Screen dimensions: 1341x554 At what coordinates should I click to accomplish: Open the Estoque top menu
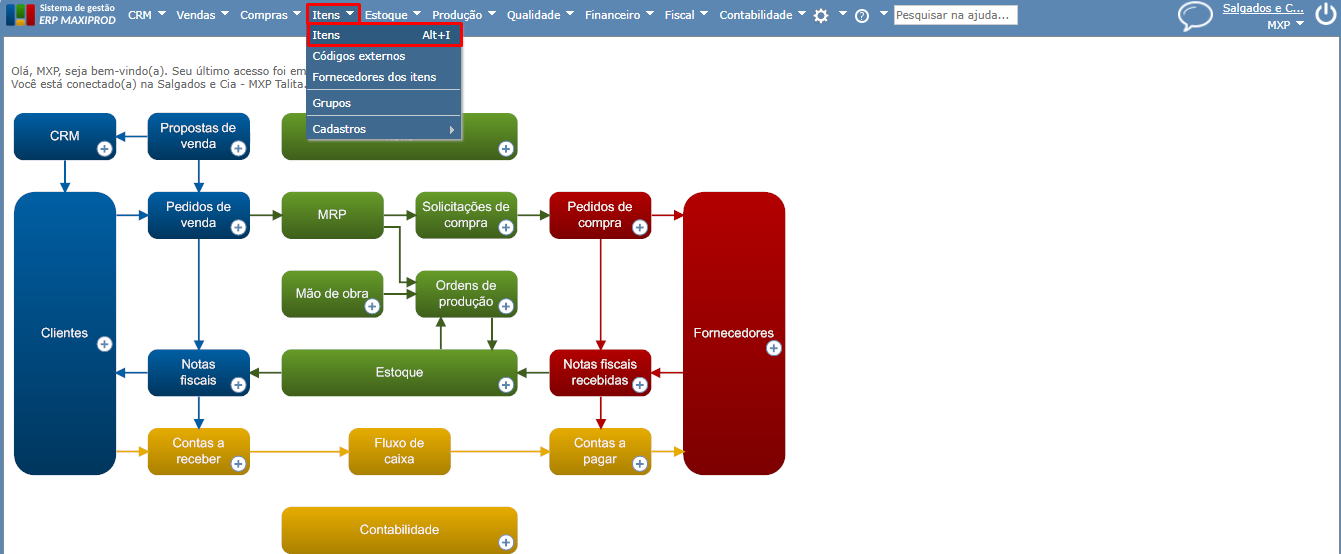coord(392,15)
